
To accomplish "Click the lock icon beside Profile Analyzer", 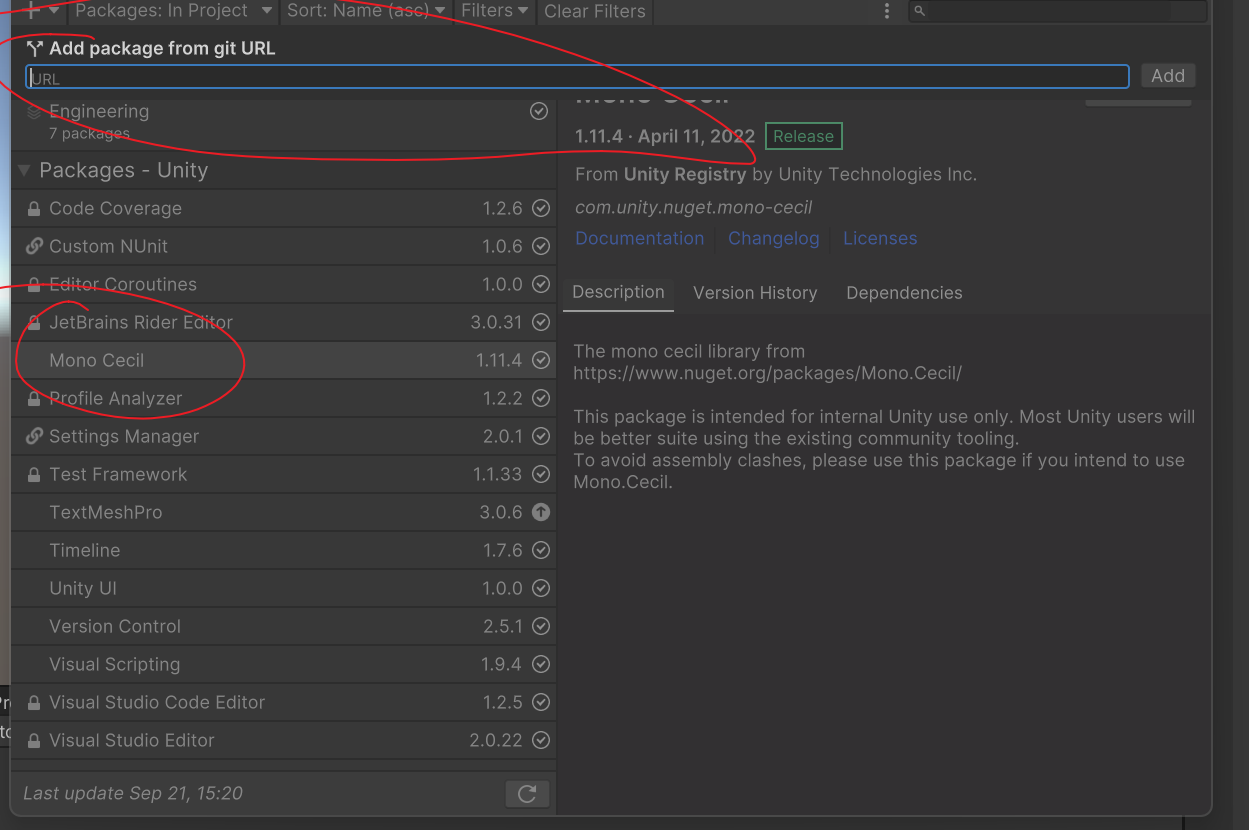I will 34,399.
